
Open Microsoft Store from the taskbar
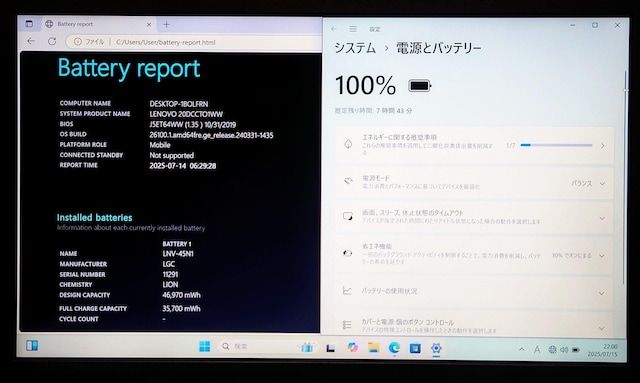click(415, 348)
